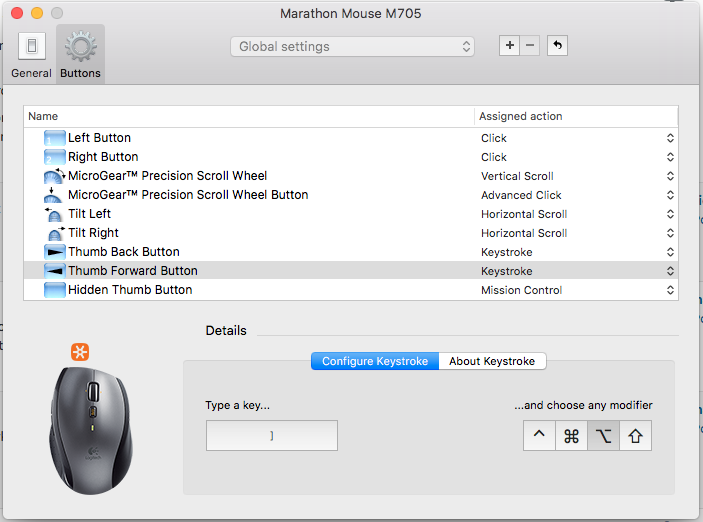703x522 pixels.
Task: Select the Thumb Forward Button label
Action: pos(133,271)
